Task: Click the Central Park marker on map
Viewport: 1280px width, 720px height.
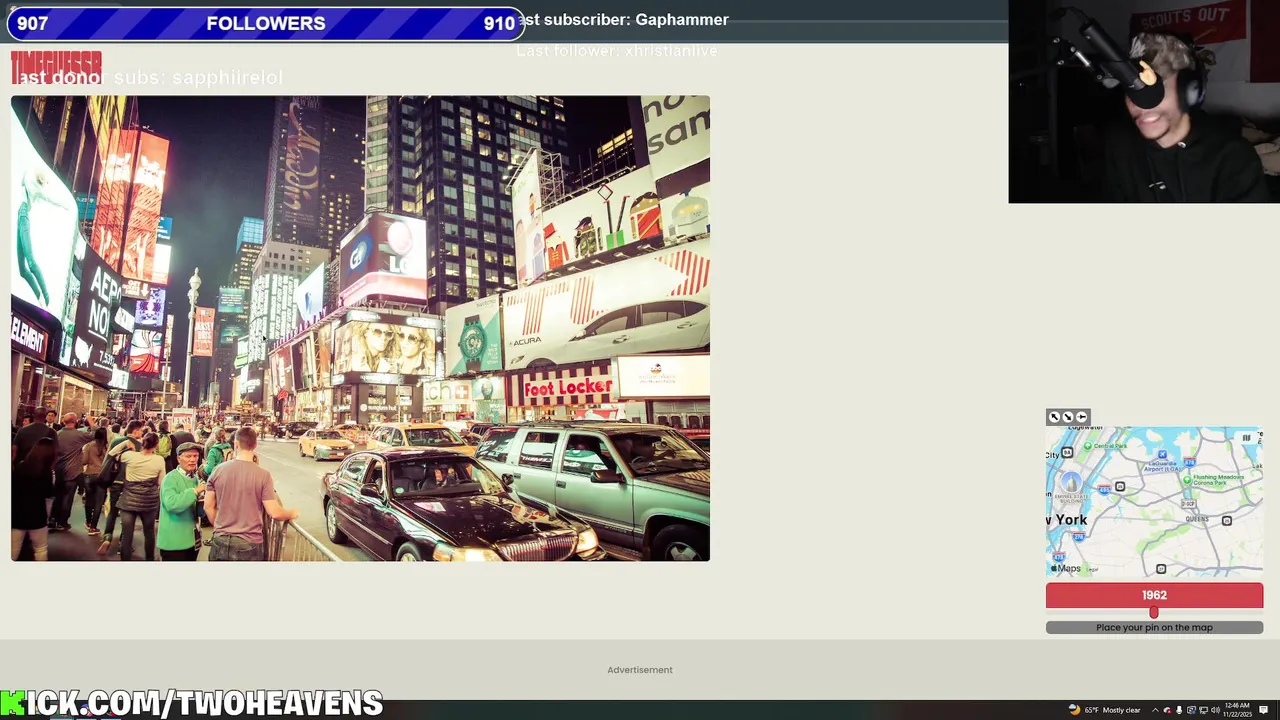Action: [1088, 446]
